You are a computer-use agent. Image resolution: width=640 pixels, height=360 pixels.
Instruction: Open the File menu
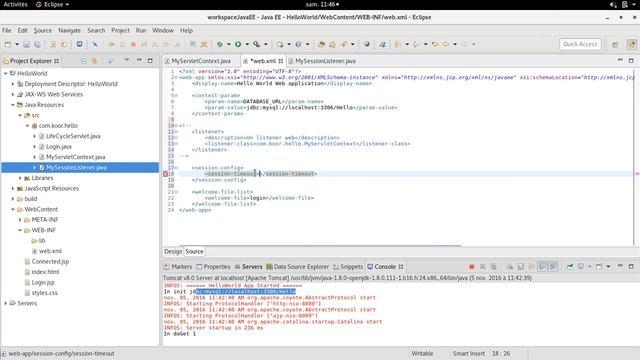point(7,31)
